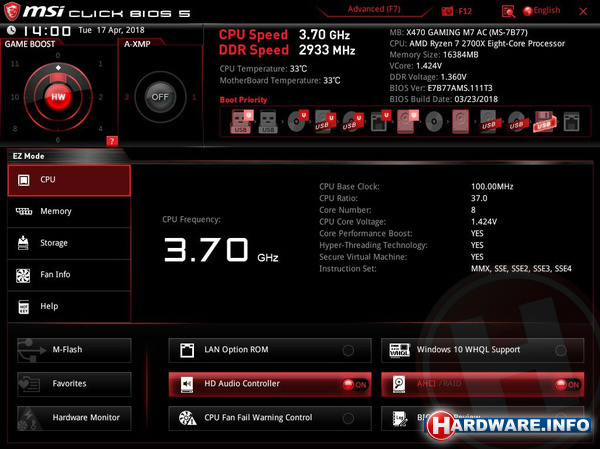Select the UEFI USB CD/DVD boot device
Screen dimensions: 600x449
[x=352, y=122]
